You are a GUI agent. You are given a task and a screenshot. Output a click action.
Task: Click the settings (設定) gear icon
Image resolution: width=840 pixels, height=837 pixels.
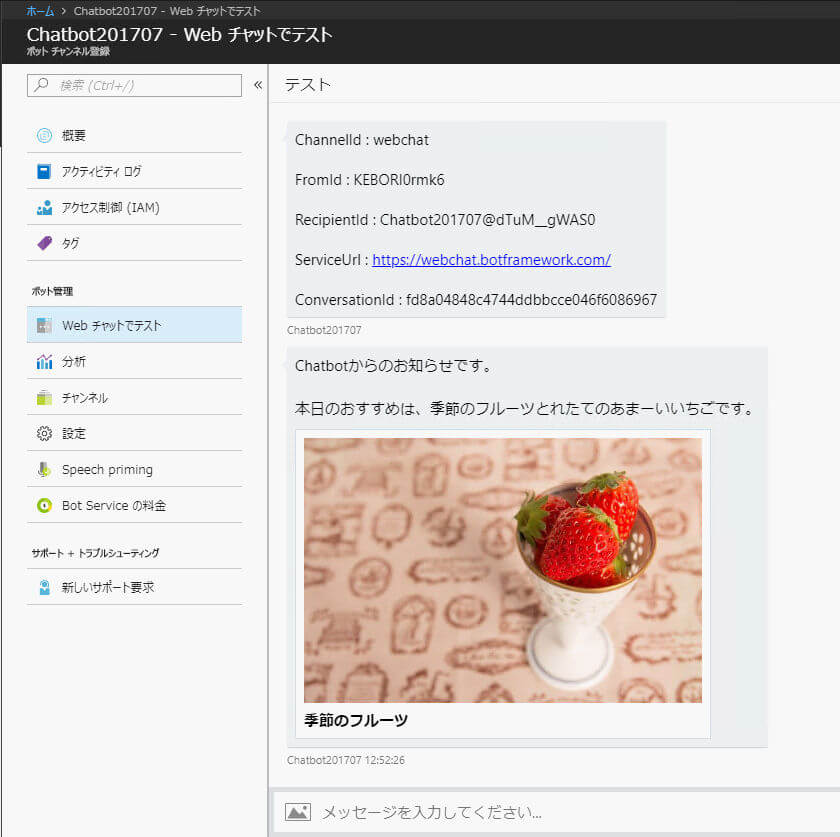click(x=44, y=434)
